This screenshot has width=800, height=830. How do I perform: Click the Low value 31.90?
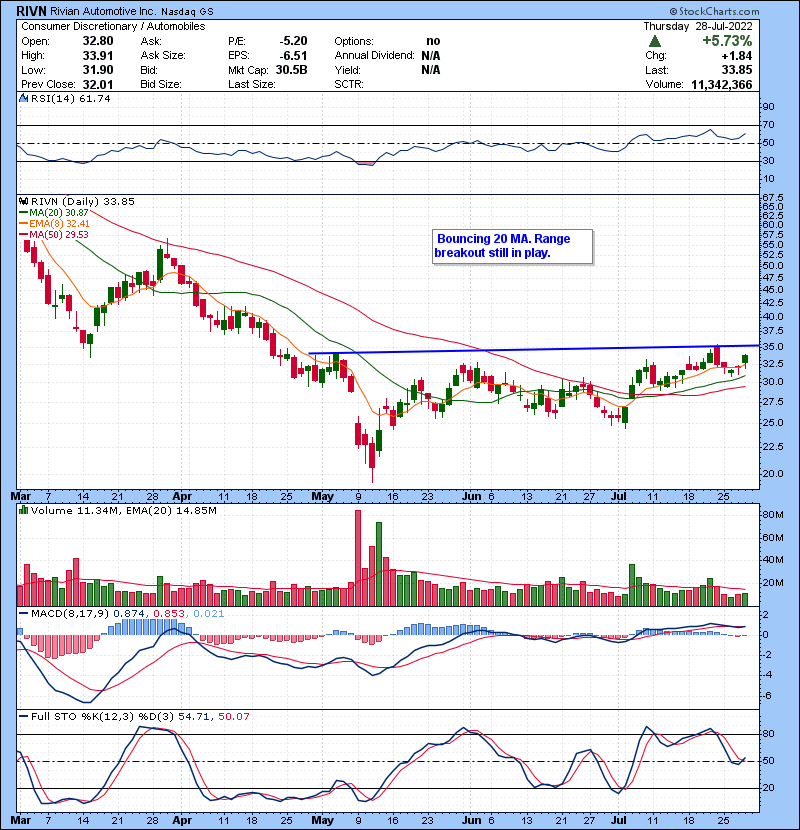coord(98,70)
